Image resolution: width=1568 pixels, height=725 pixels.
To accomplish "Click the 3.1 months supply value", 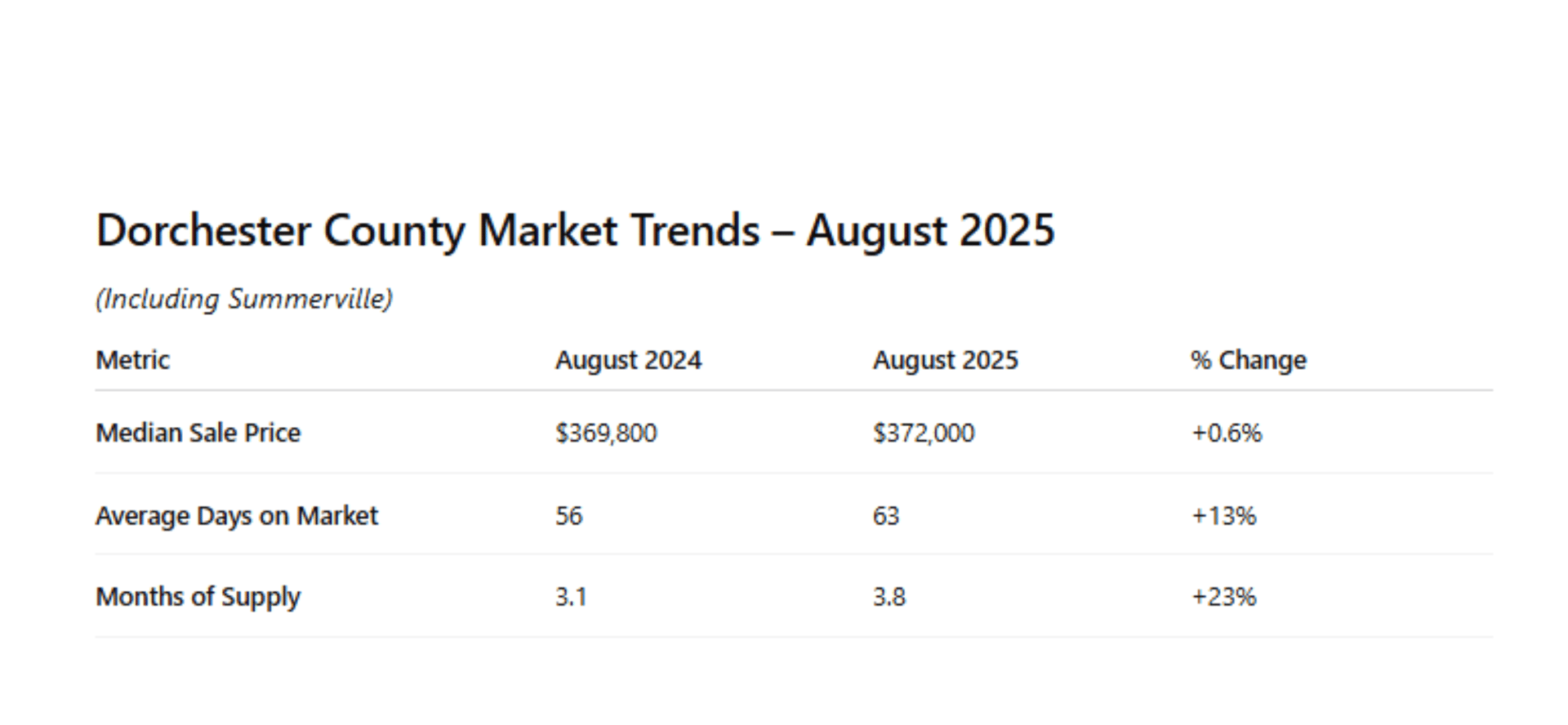I will [571, 597].
